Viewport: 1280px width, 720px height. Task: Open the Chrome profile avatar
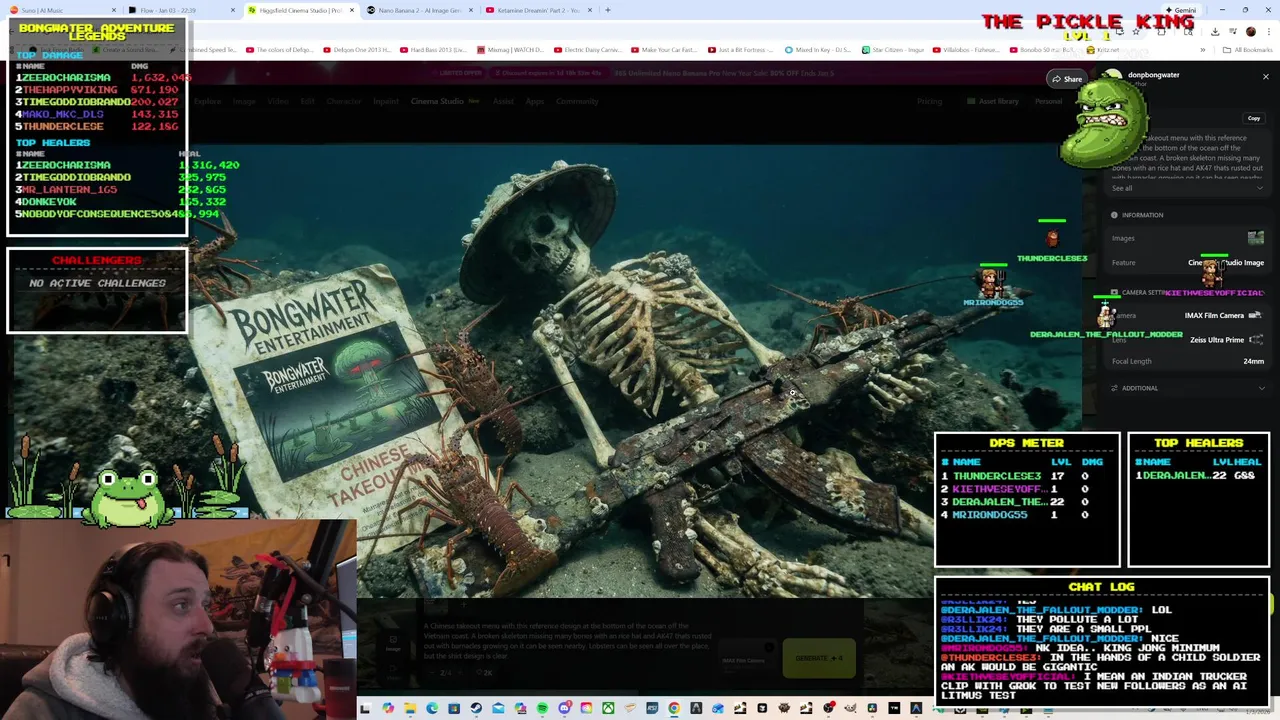tap(1250, 31)
